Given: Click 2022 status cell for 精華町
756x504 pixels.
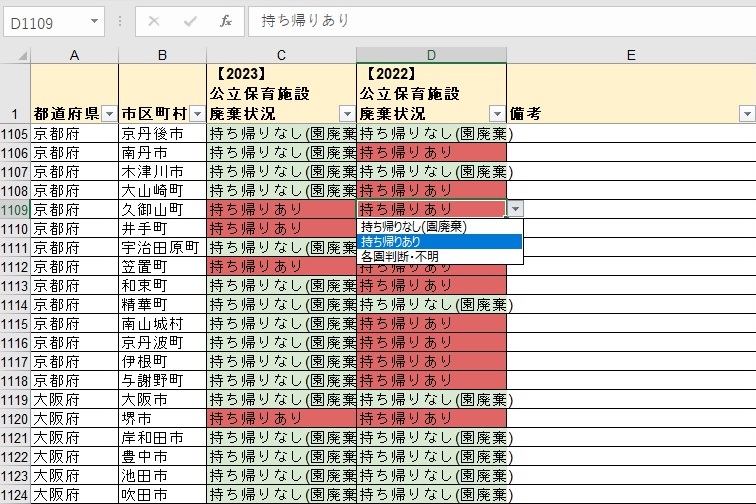Looking at the screenshot, I should tap(432, 305).
